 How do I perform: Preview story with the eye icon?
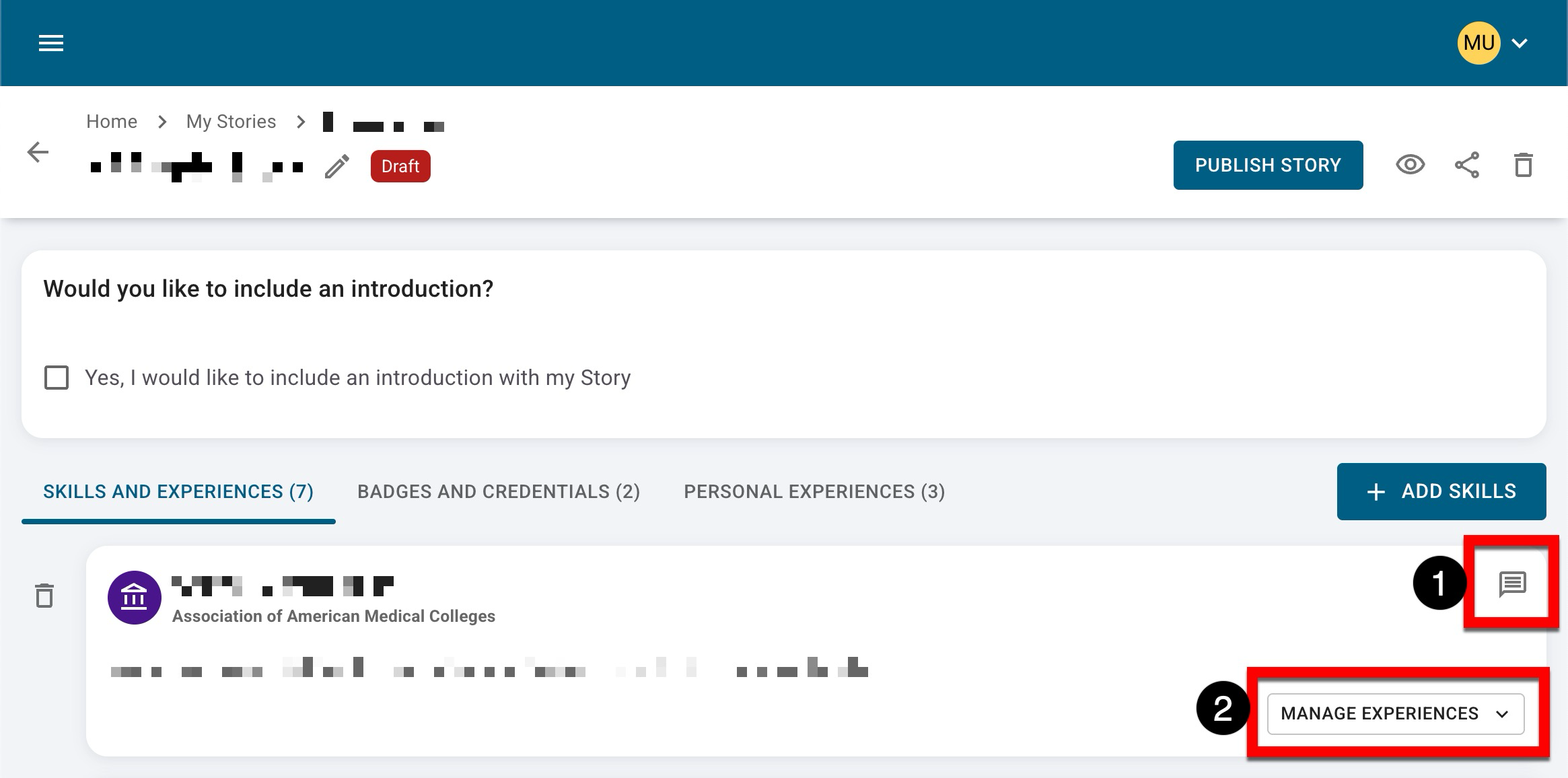pyautogui.click(x=1410, y=165)
